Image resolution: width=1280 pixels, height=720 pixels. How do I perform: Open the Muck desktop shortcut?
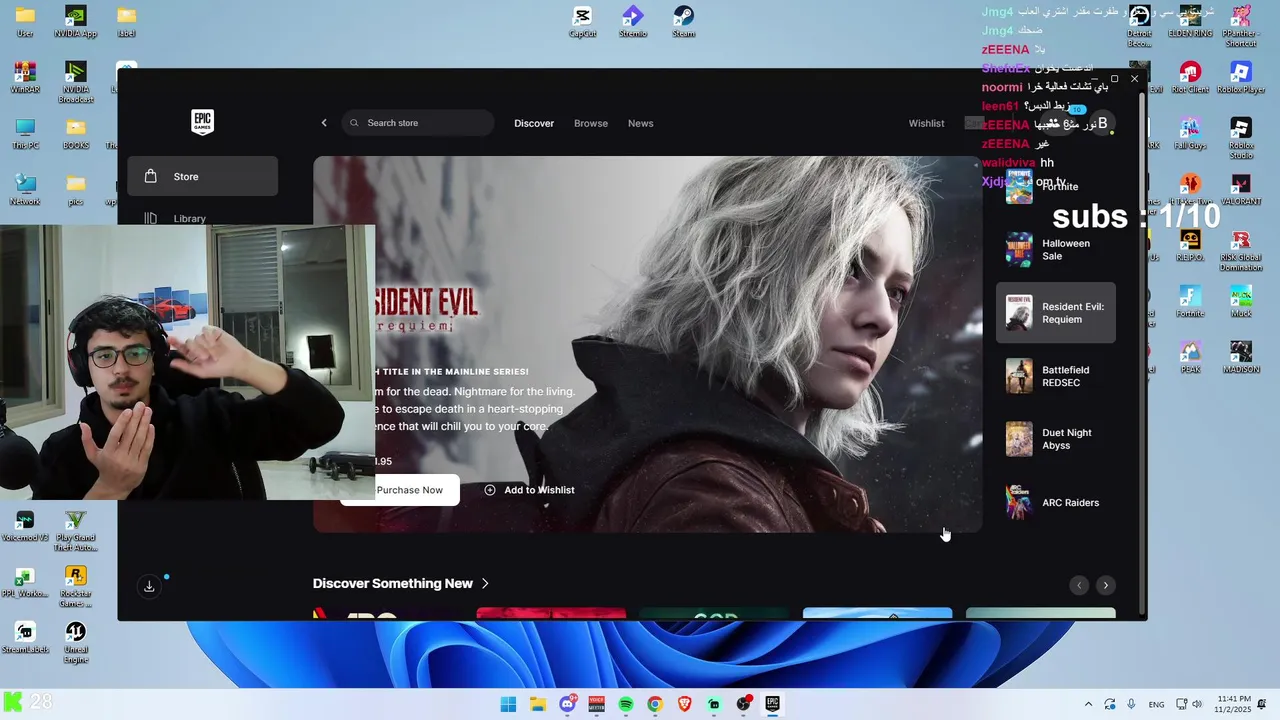(x=1241, y=302)
